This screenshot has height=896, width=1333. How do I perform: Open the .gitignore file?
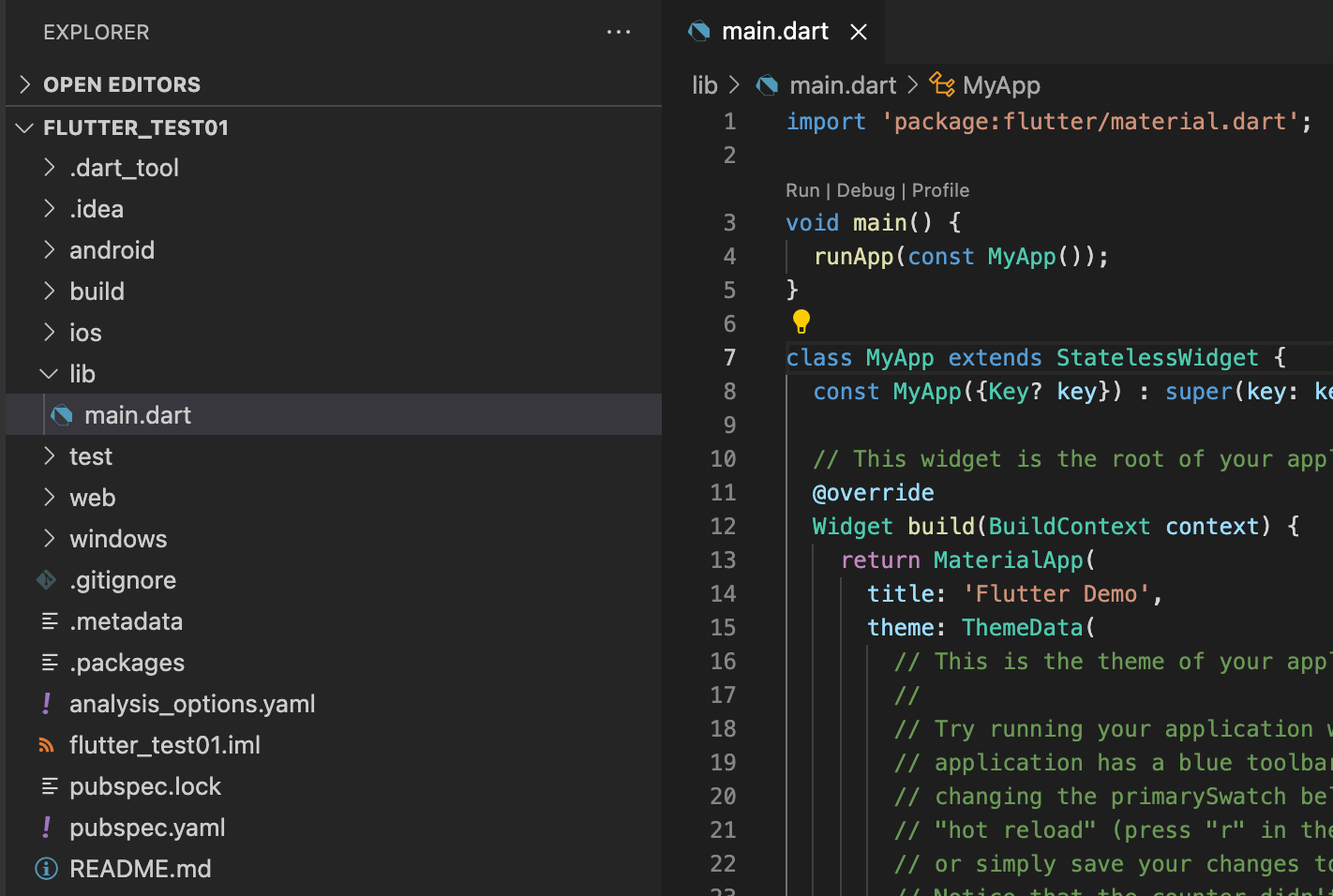[x=334, y=580]
